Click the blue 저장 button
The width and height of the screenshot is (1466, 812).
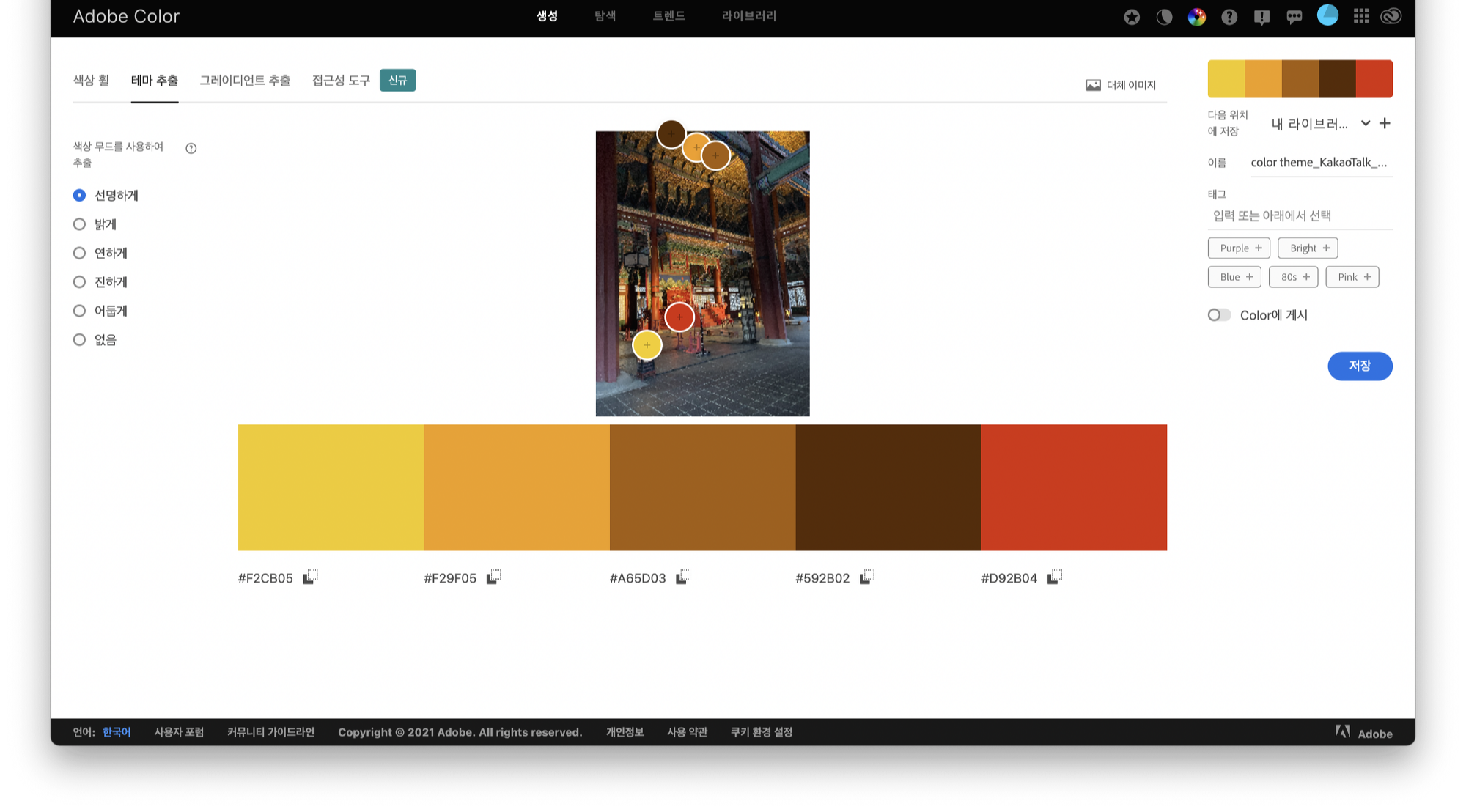pos(1360,366)
